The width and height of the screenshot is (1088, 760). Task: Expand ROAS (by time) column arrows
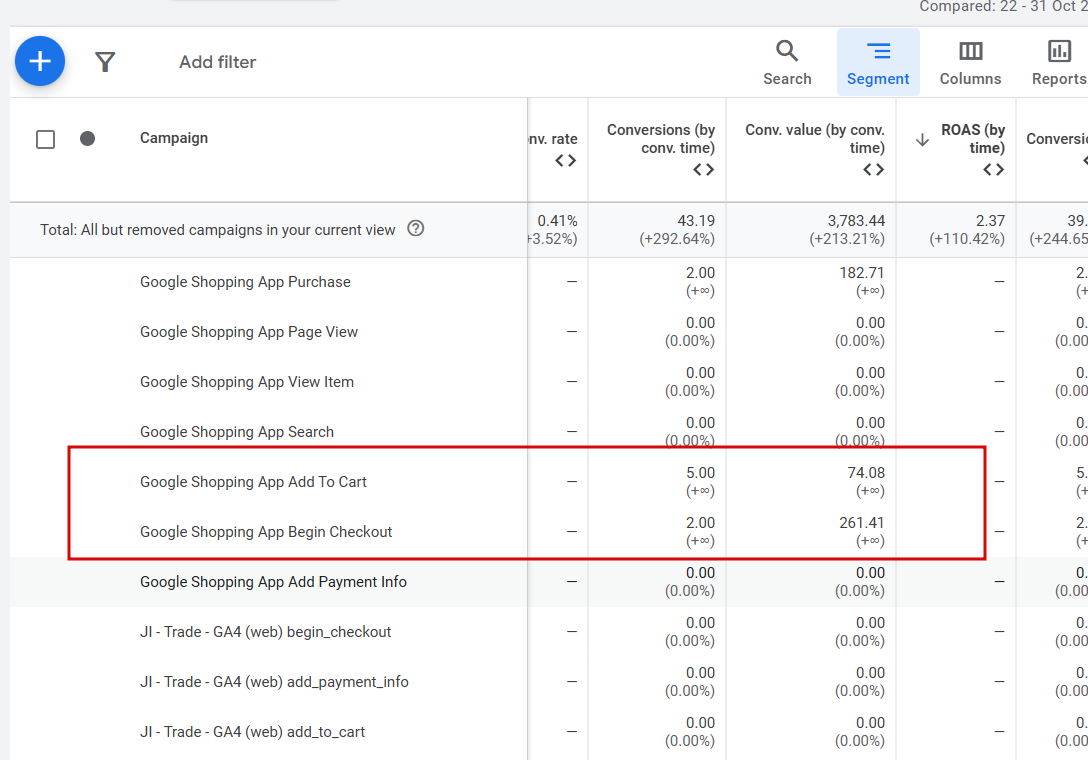point(993,170)
